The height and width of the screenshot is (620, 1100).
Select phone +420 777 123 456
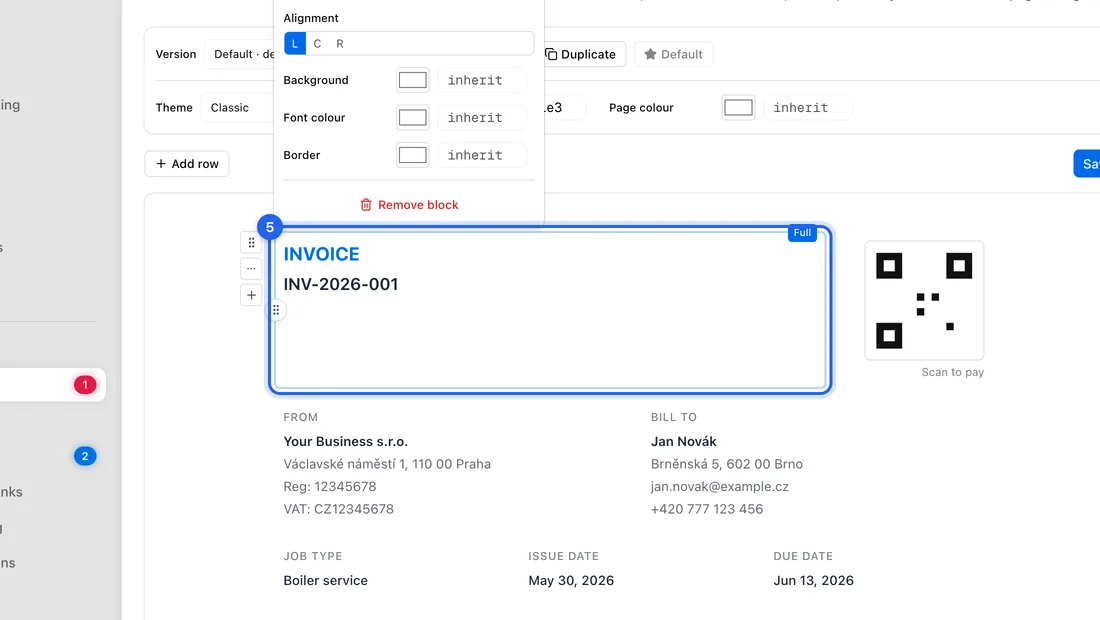tap(707, 509)
